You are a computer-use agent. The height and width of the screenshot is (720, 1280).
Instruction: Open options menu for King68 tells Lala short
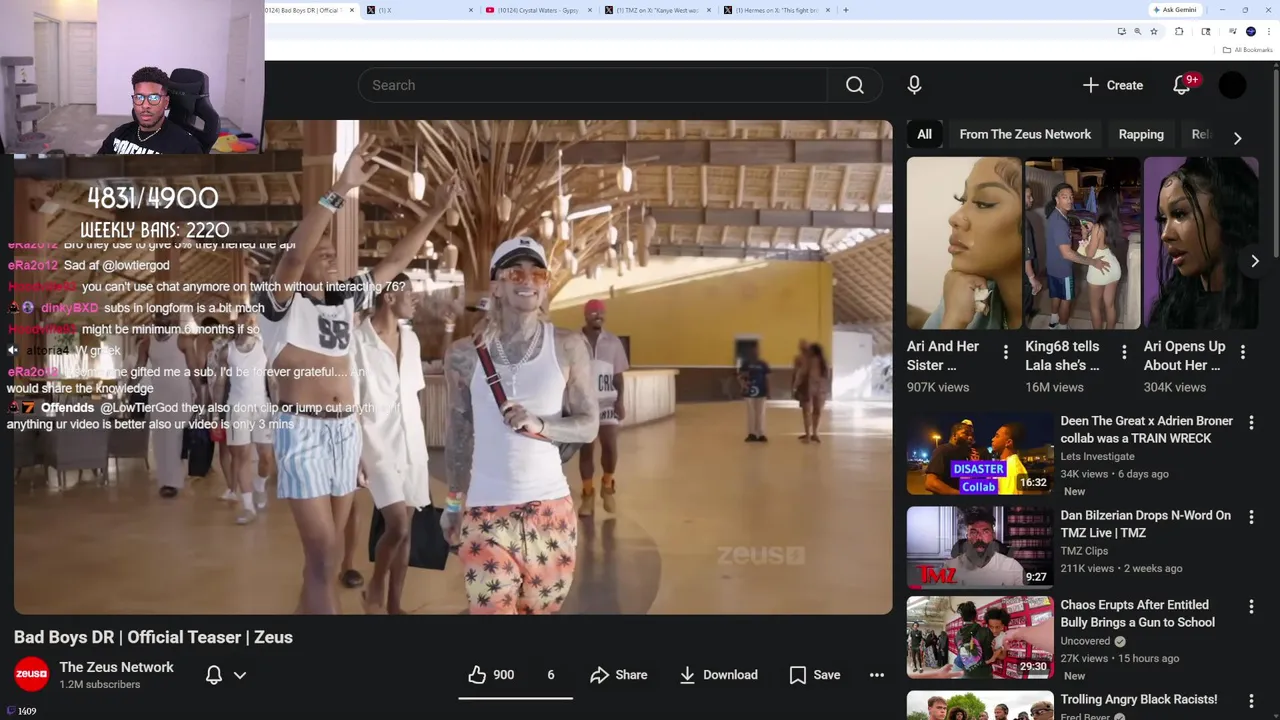[1124, 352]
